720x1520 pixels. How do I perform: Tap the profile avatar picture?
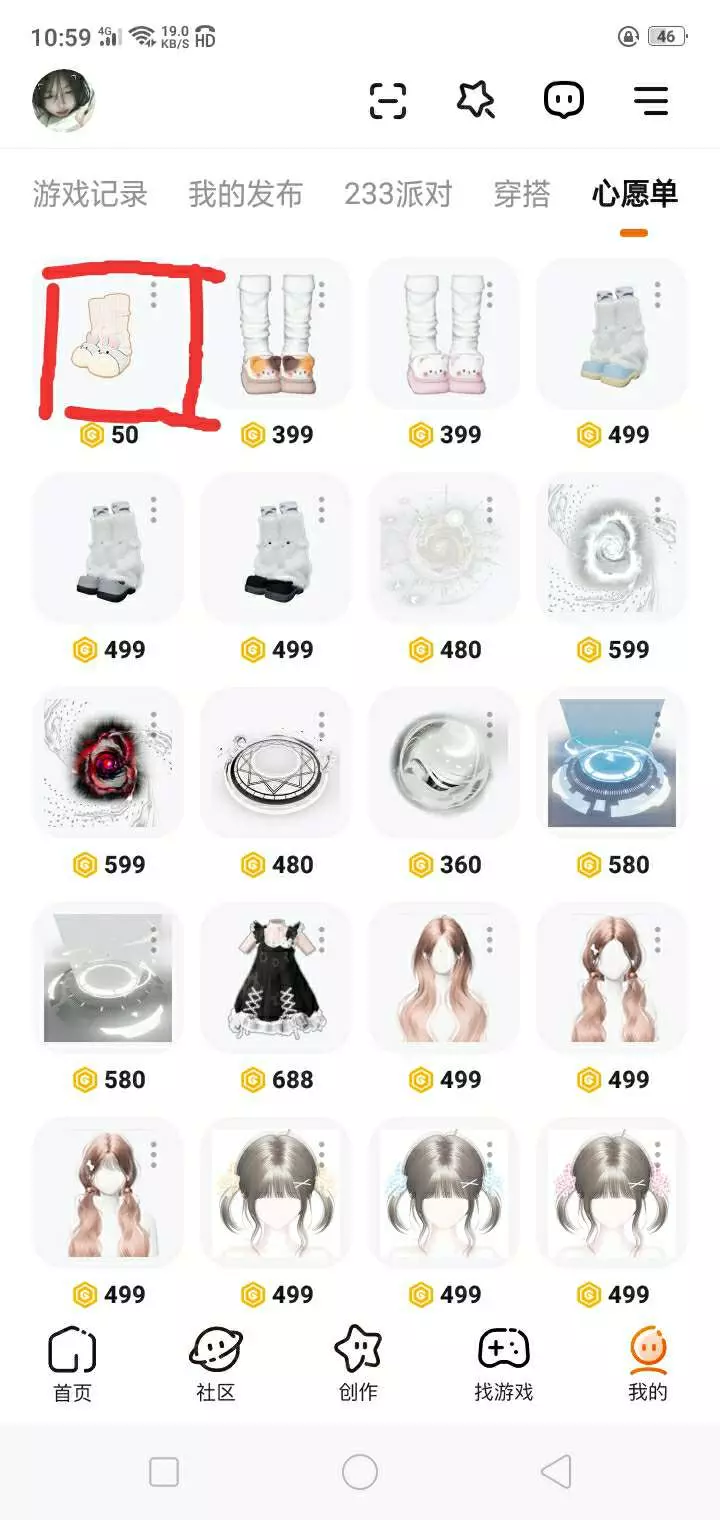[x=64, y=100]
